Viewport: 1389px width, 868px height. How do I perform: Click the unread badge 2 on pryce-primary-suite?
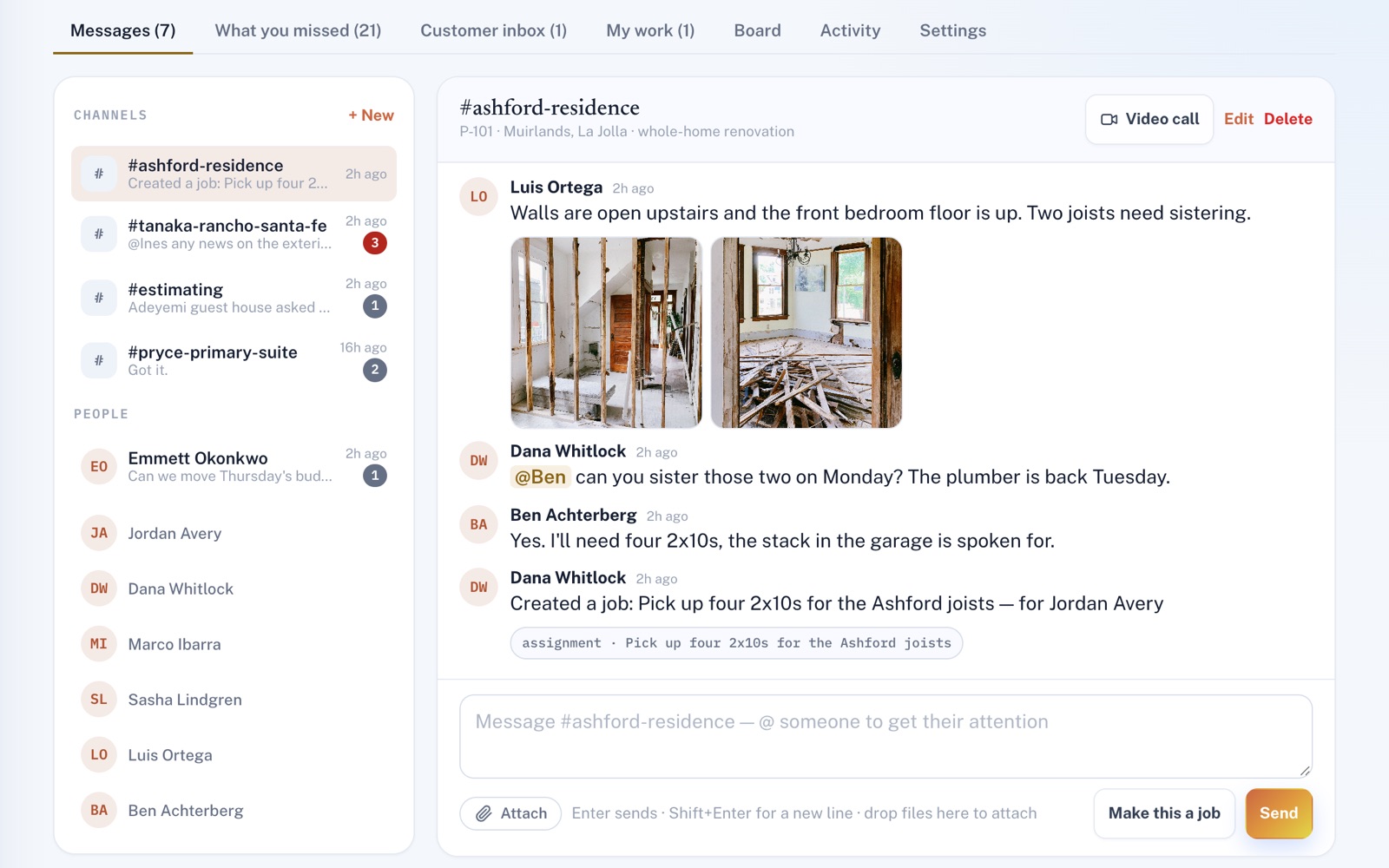[x=375, y=370]
